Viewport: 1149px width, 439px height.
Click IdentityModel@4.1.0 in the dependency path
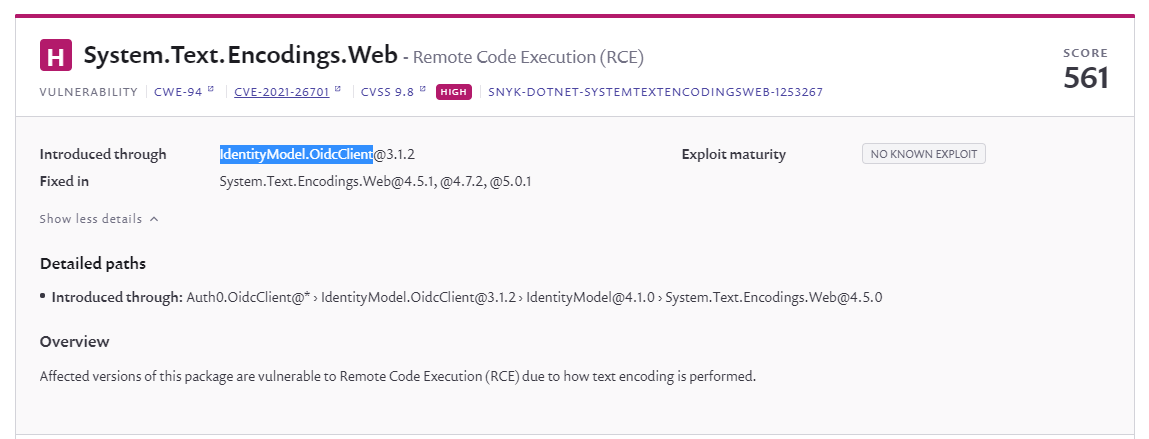[591, 298]
